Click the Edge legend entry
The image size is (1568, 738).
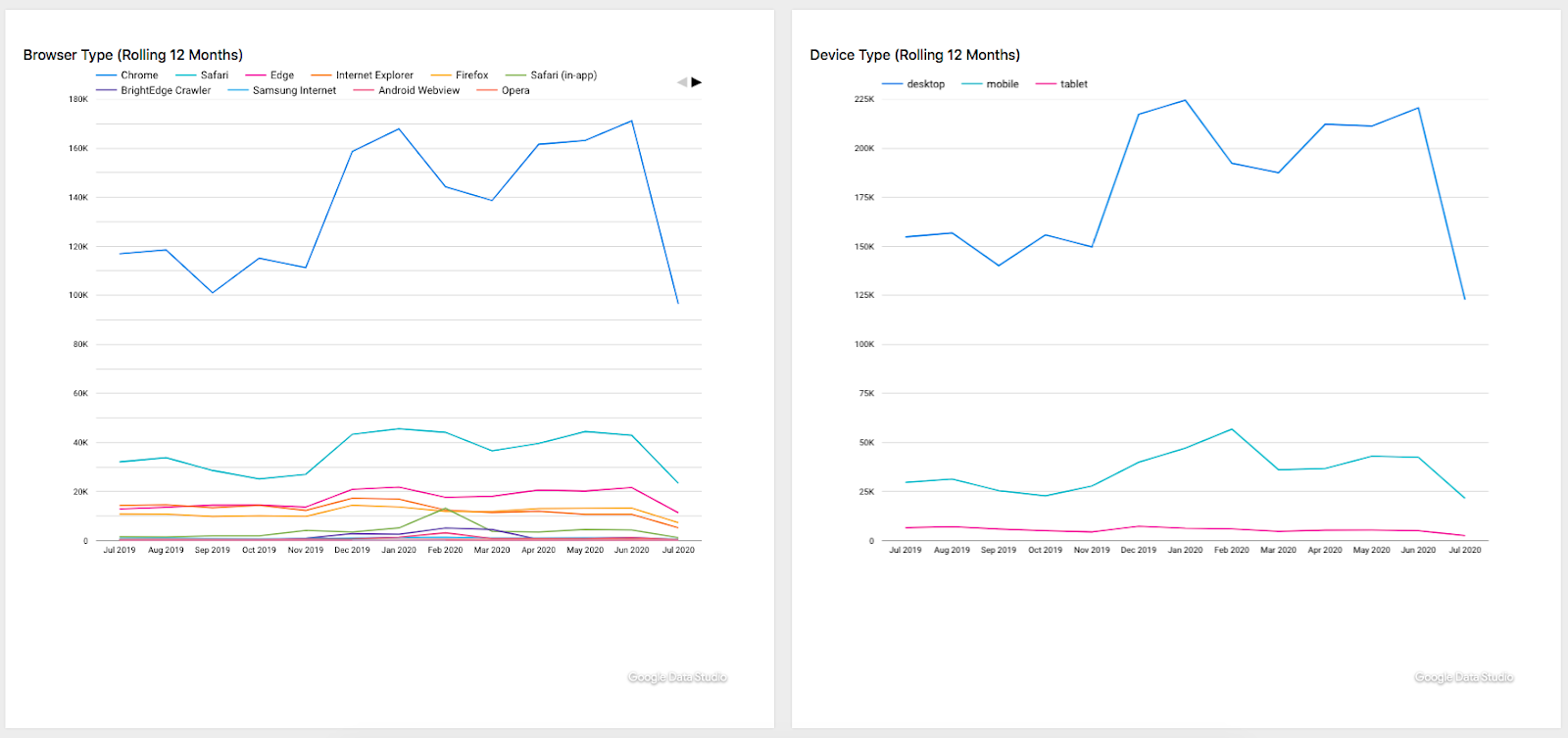coord(270,75)
